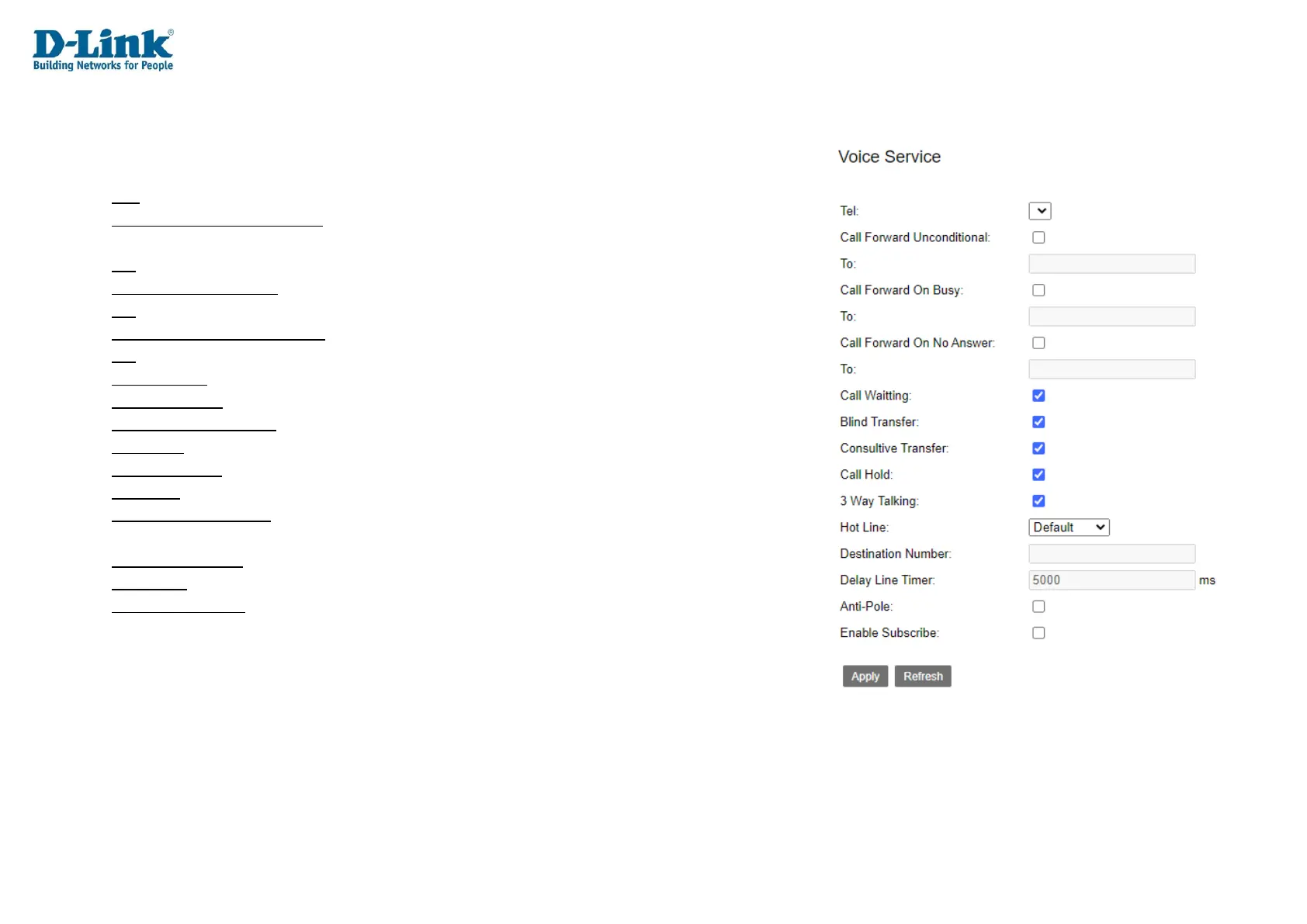
Task: Click the "Hot Line:" label
Action: point(865,528)
